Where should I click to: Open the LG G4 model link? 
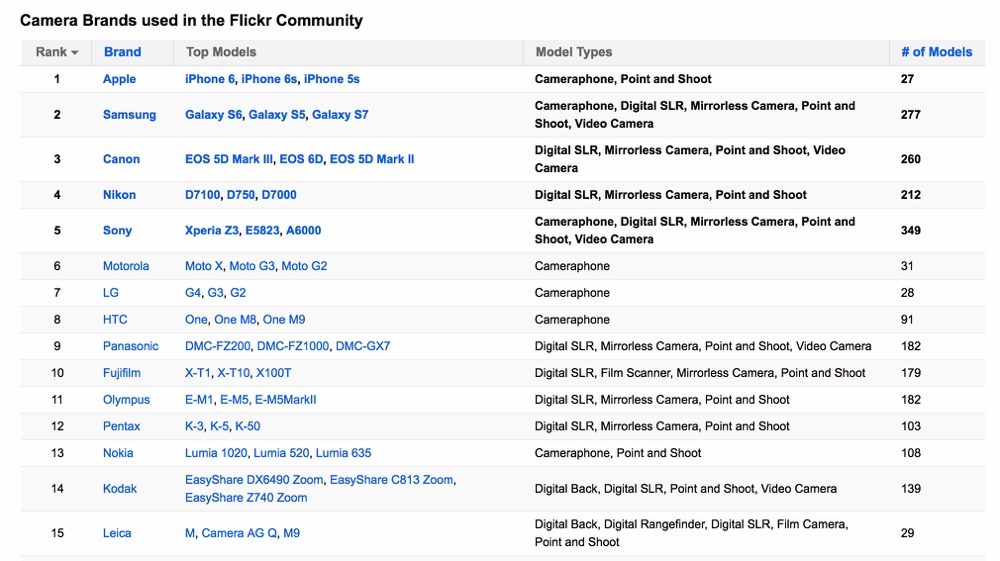(x=193, y=293)
